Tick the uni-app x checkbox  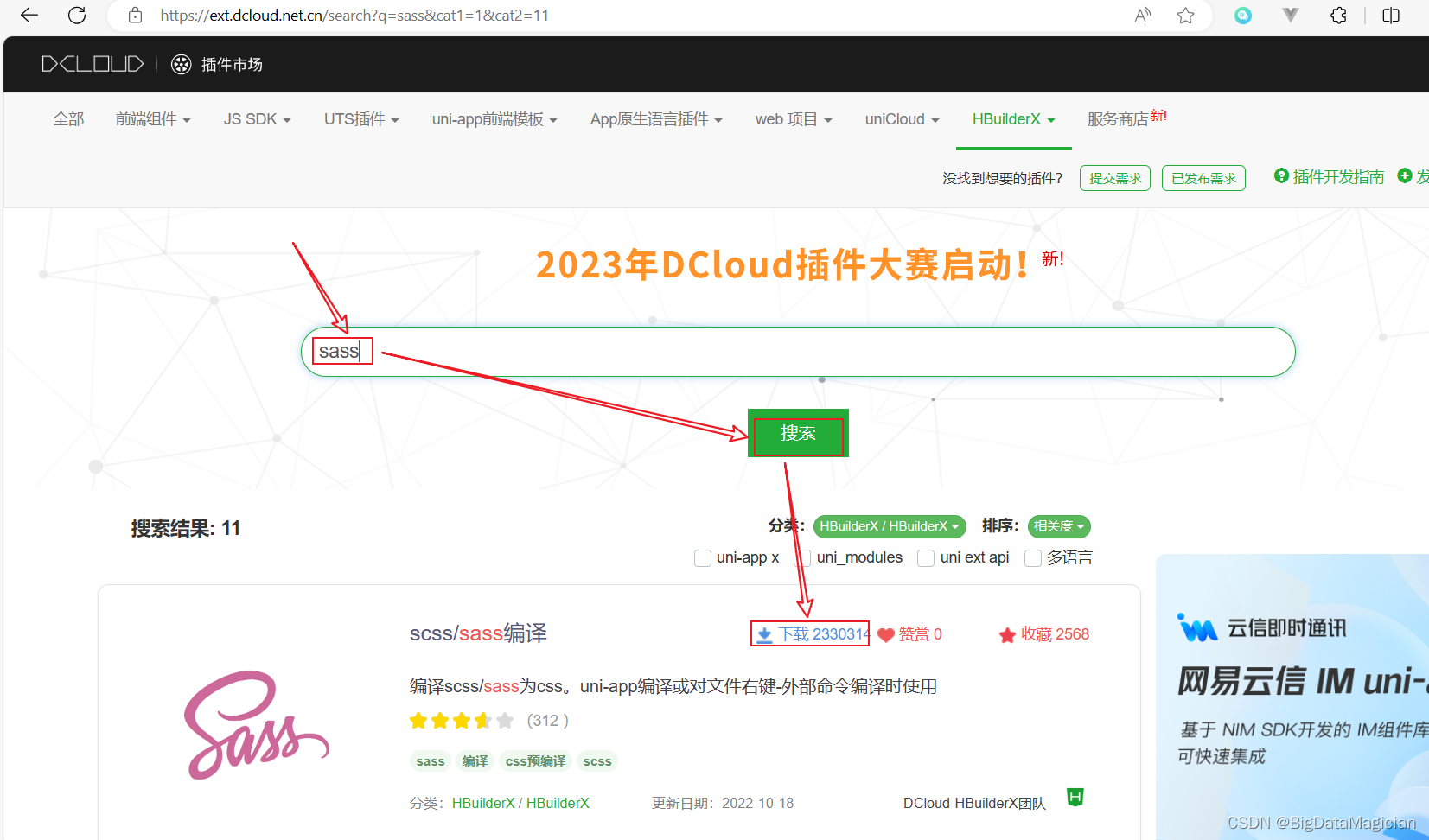703,558
